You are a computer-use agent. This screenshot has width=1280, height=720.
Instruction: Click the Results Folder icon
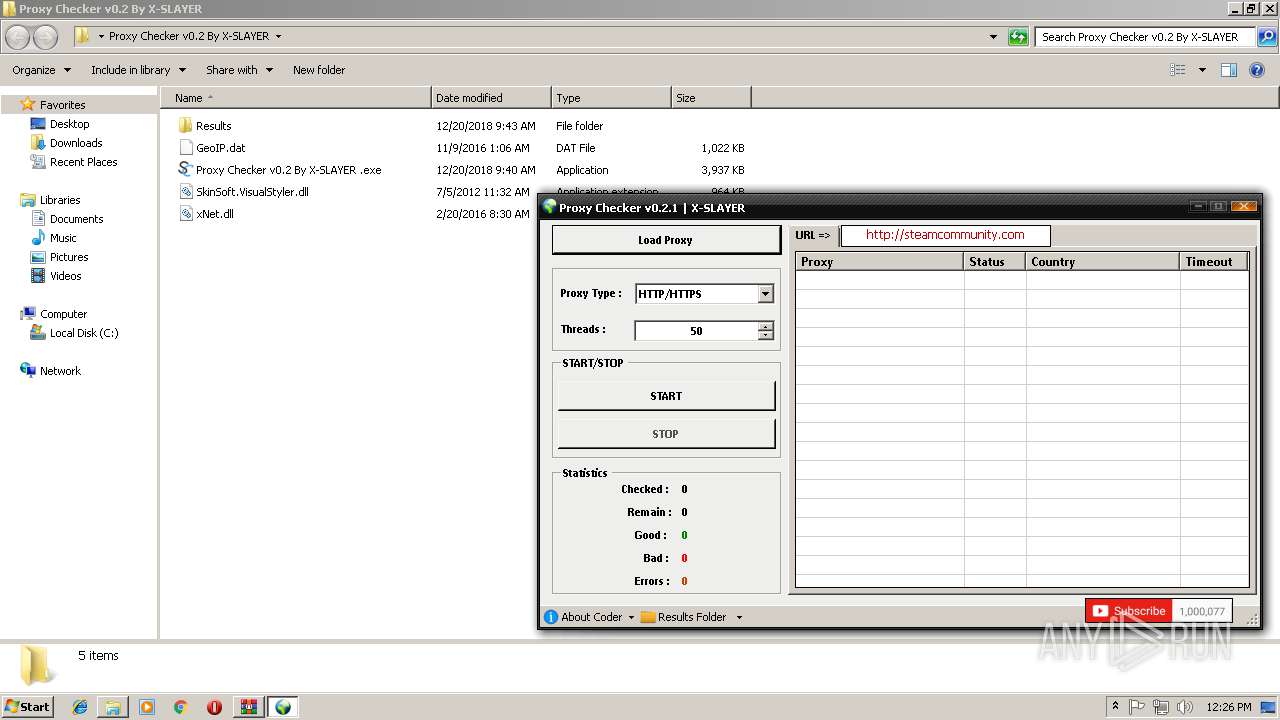click(x=648, y=617)
